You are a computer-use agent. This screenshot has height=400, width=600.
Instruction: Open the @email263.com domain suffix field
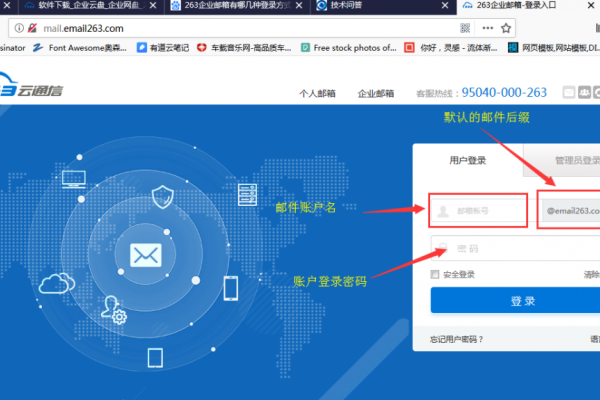coord(570,211)
